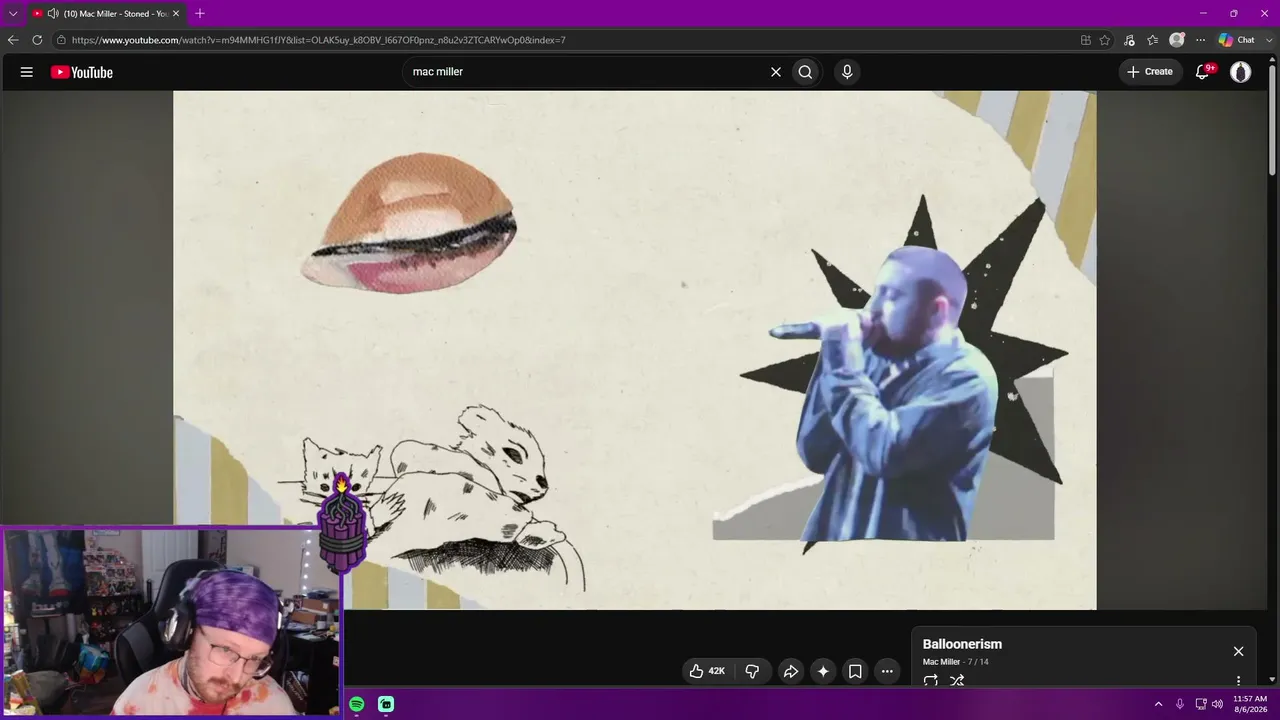Click the search magnifier button

pyautogui.click(x=805, y=72)
